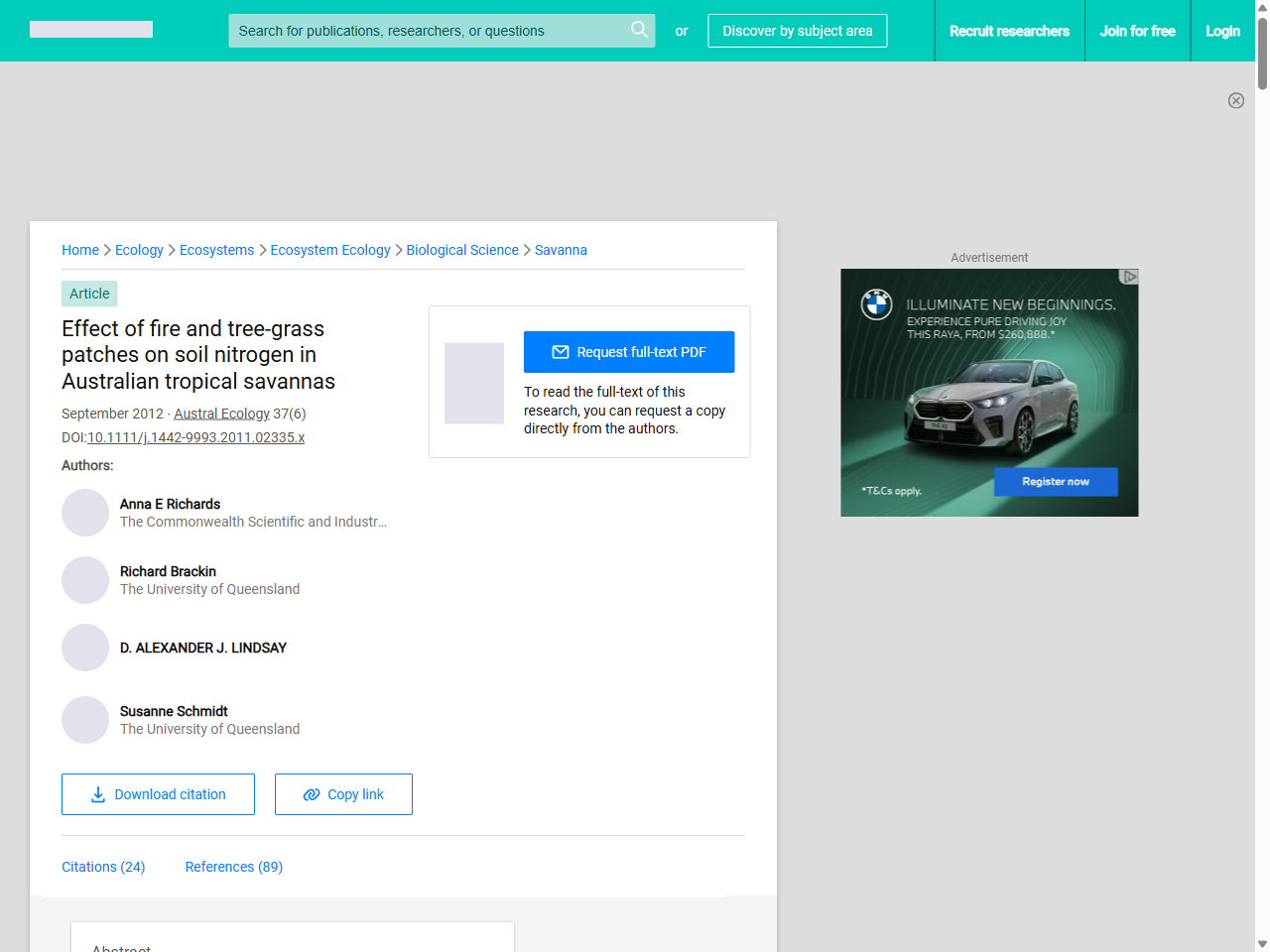This screenshot has height=952, width=1270.
Task: Copy the article link
Action: (x=343, y=794)
